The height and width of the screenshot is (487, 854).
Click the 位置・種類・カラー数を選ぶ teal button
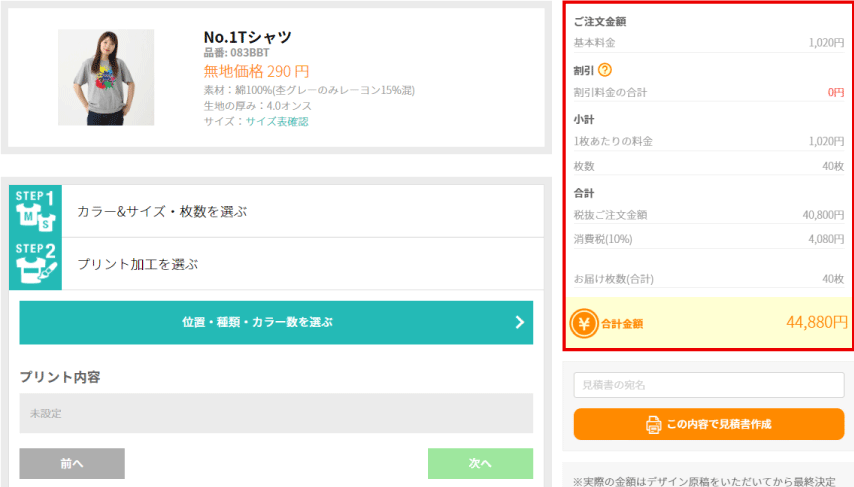tap(276, 322)
